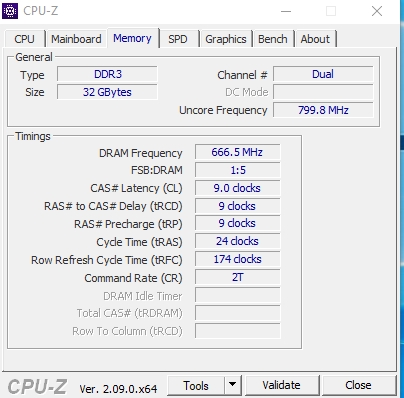Click the CPU-Z app icon in title bar
404x398 pixels.
(10, 11)
